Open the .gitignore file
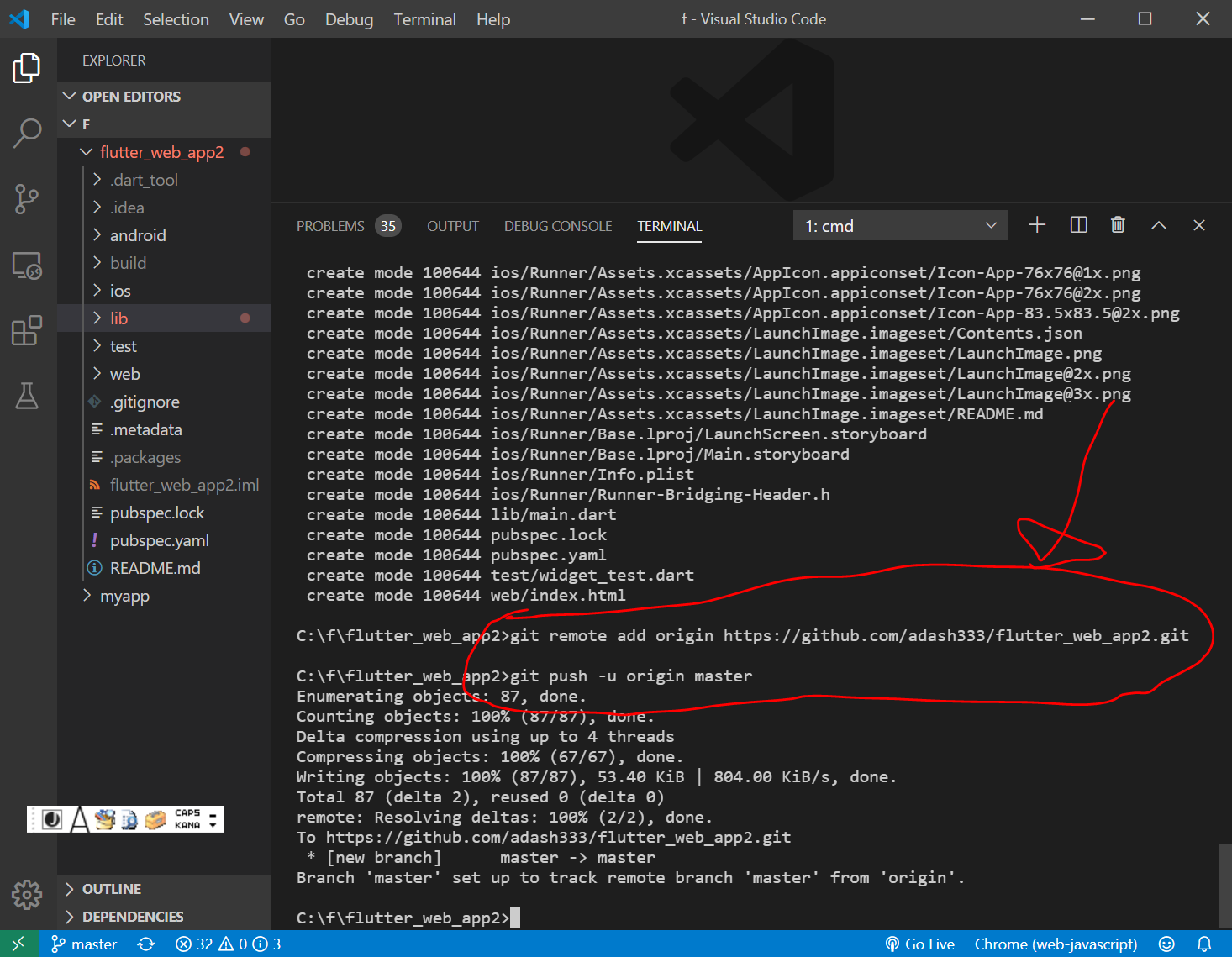This screenshot has height=957, width=1232. [164, 402]
